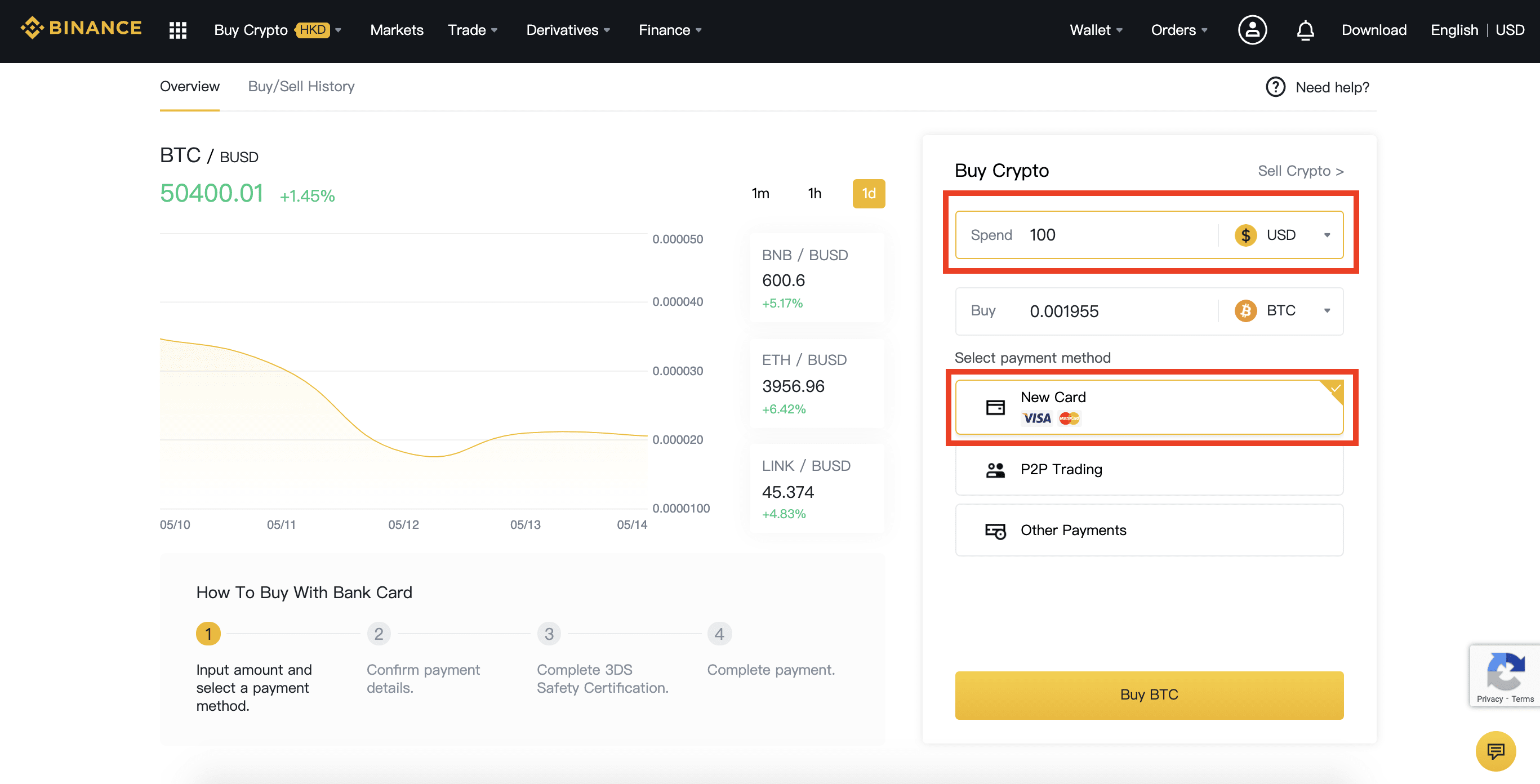The image size is (1540, 784).
Task: Click the USD dollar coin icon
Action: 1245,235
